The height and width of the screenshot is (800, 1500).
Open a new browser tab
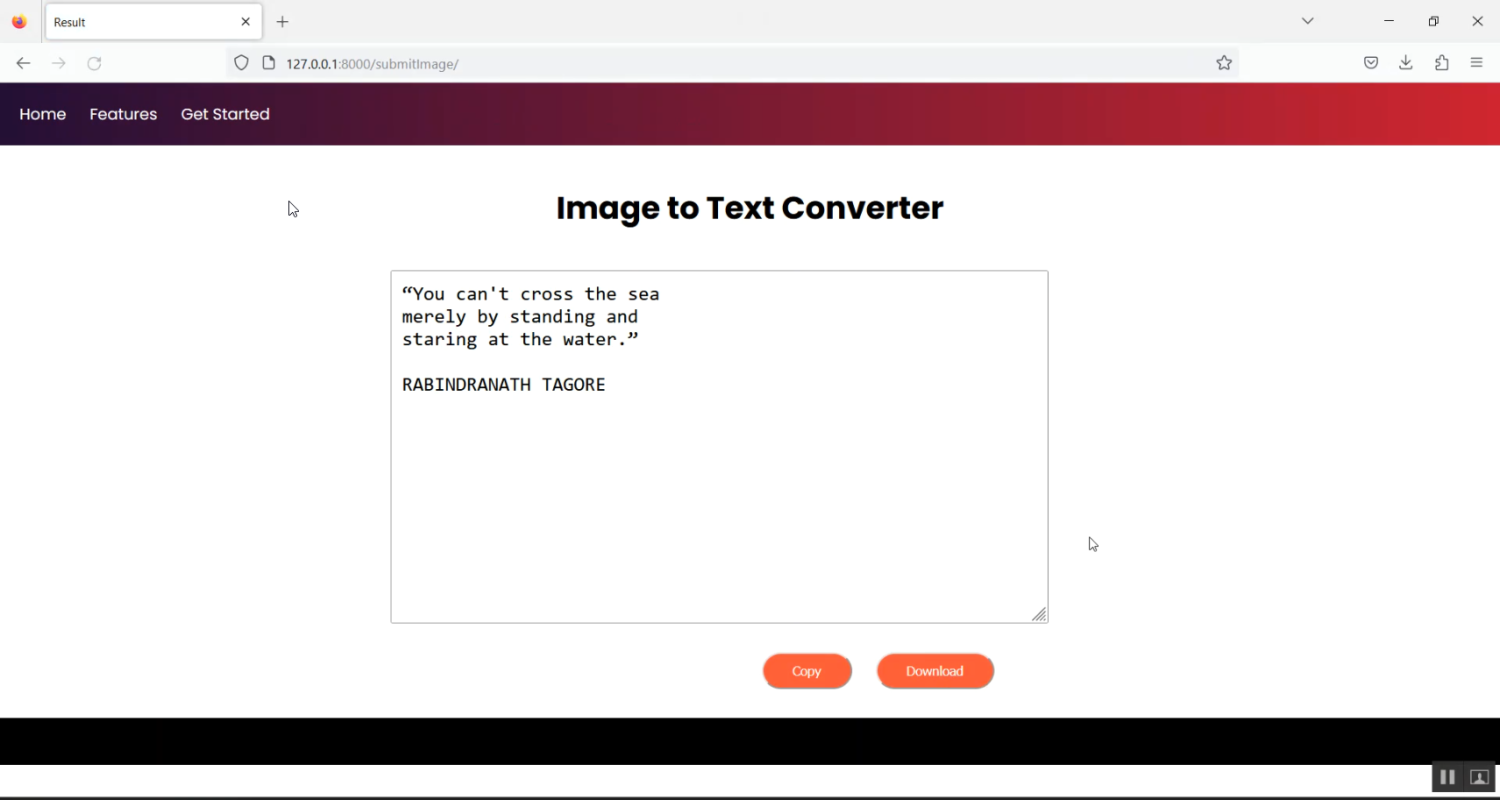coord(283,21)
